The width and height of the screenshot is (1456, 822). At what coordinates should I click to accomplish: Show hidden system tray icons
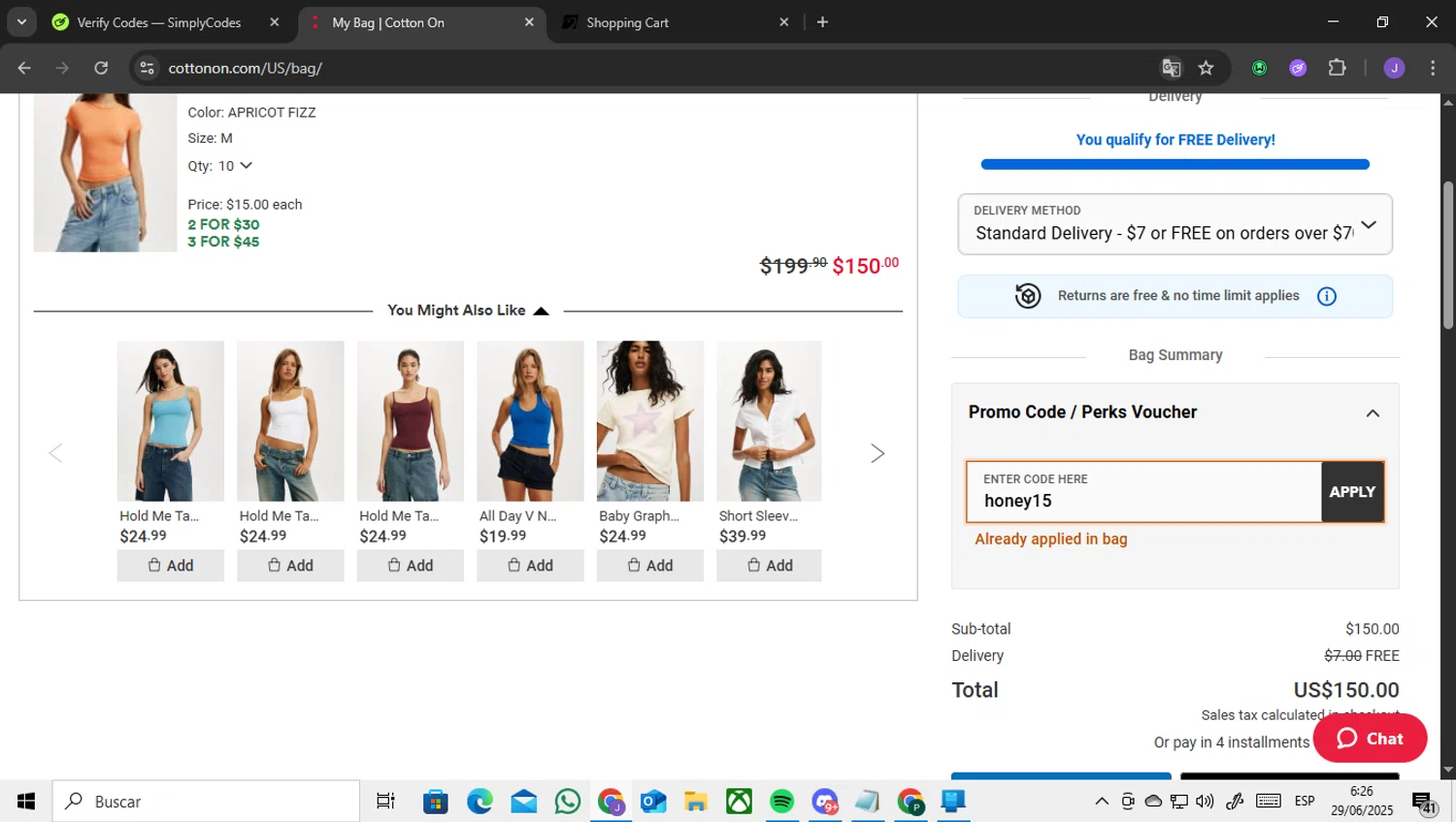1102,802
